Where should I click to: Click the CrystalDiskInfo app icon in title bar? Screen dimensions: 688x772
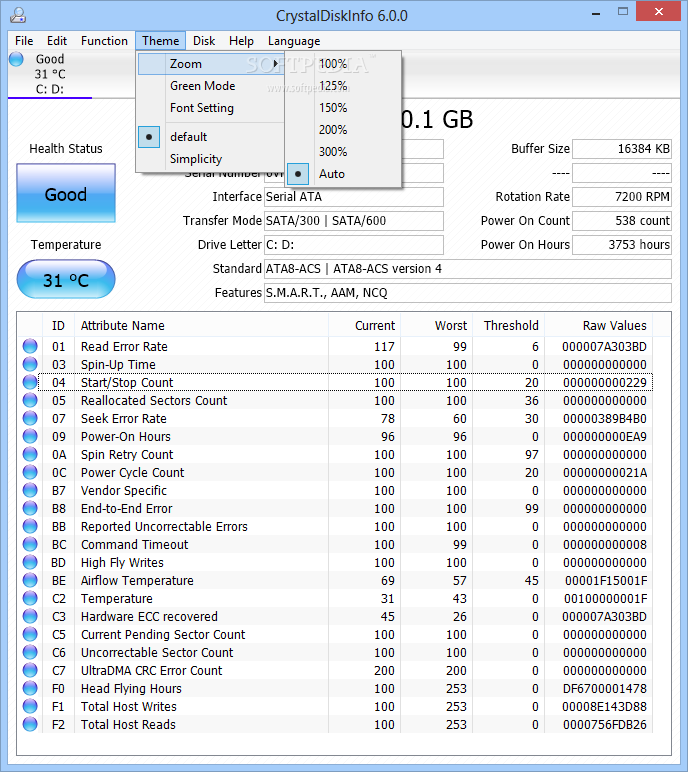18,15
